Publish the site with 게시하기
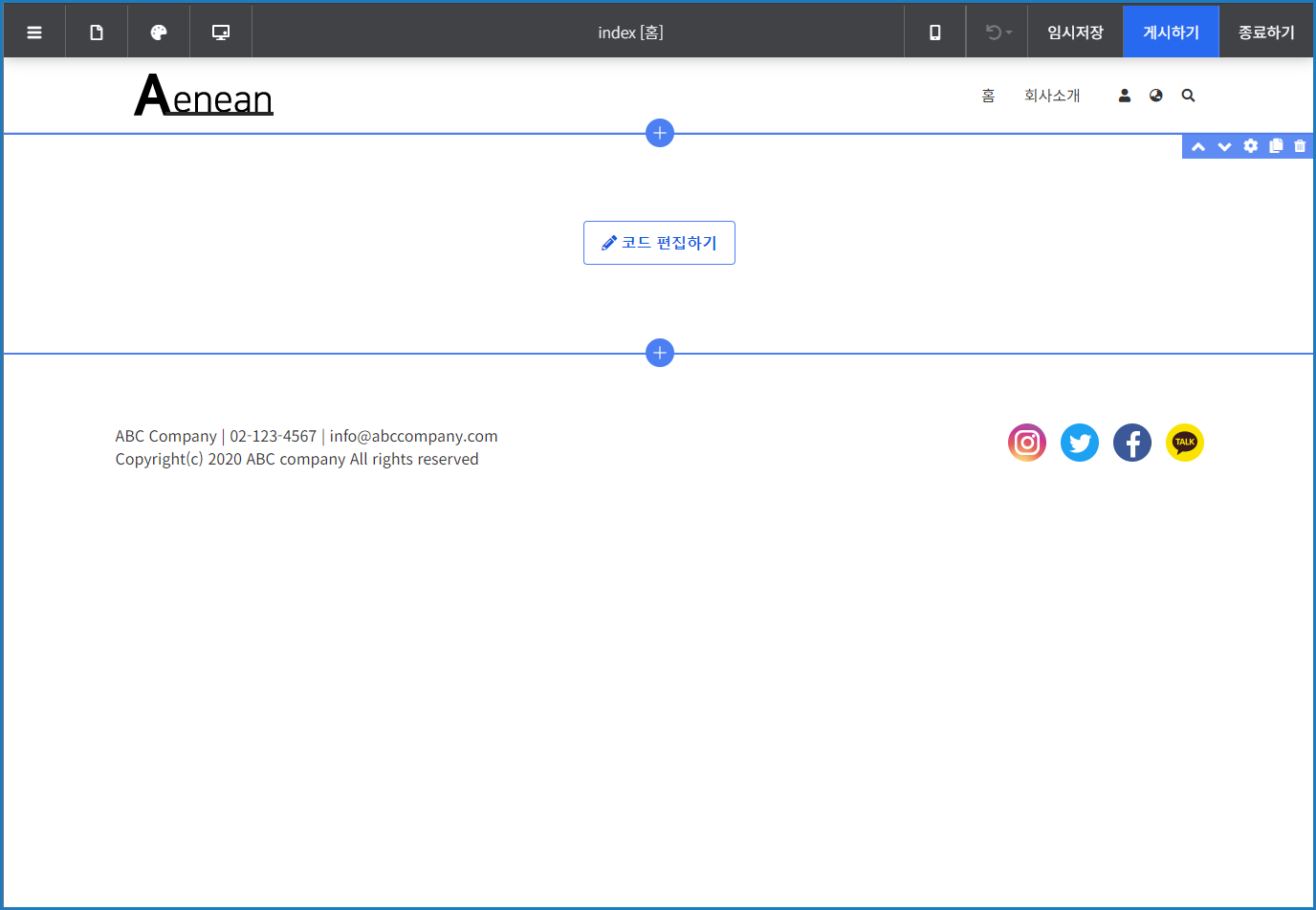The height and width of the screenshot is (910, 1316). click(1171, 32)
